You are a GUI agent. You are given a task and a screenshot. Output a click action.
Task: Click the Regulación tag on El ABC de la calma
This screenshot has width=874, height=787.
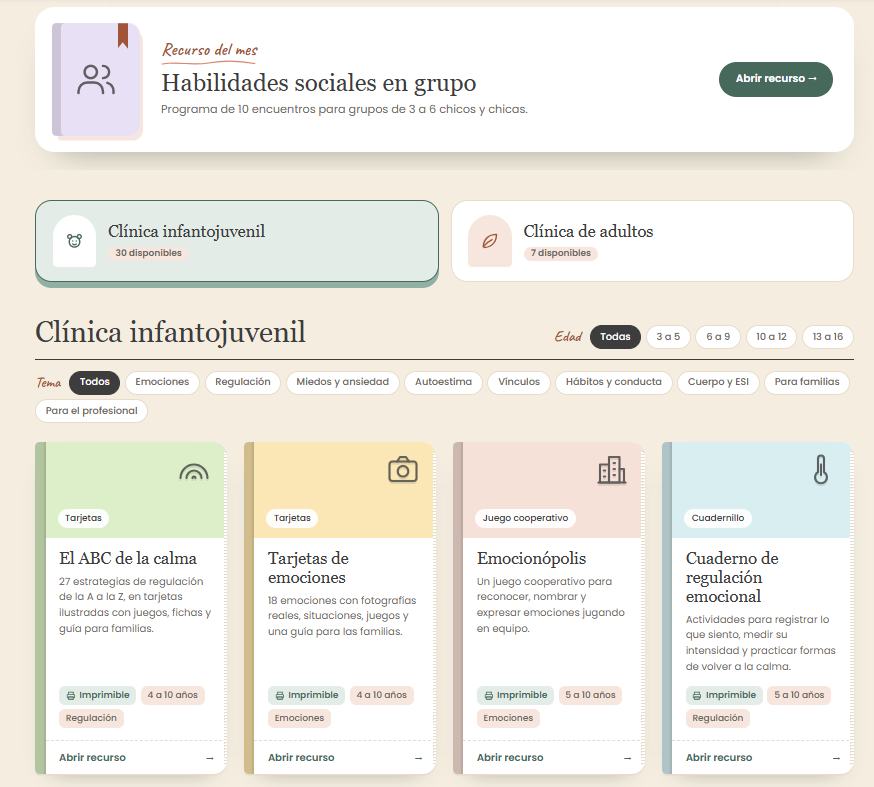pyautogui.click(x=91, y=718)
